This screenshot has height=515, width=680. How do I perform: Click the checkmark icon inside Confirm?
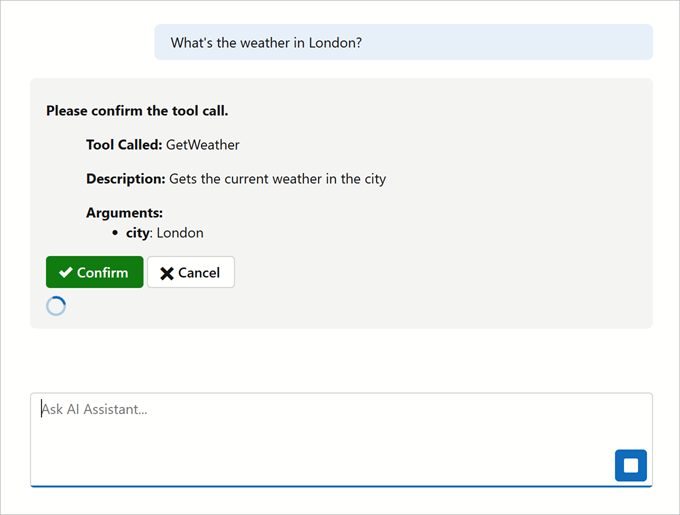coord(65,272)
